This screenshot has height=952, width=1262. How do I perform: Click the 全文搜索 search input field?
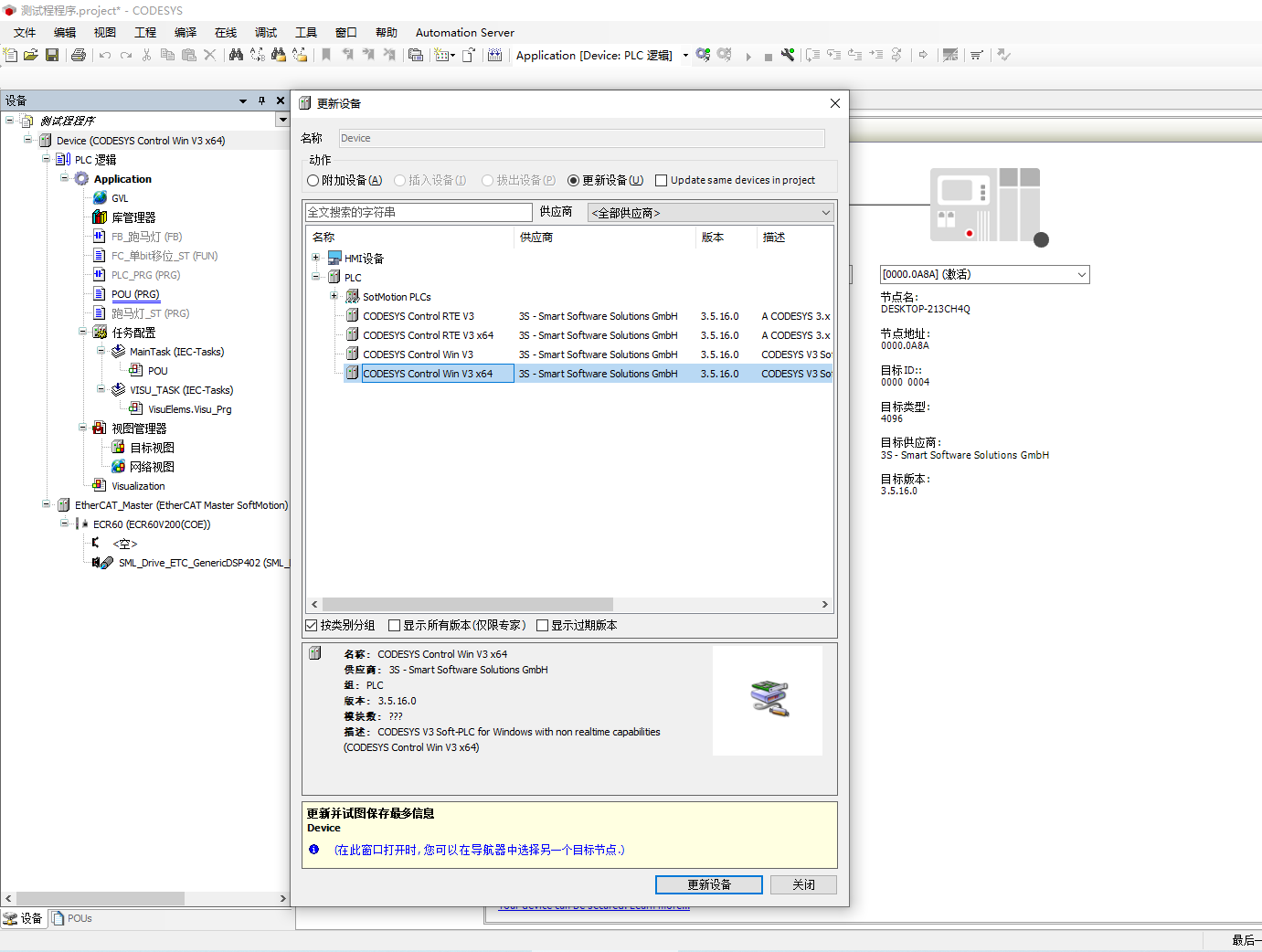[419, 212]
